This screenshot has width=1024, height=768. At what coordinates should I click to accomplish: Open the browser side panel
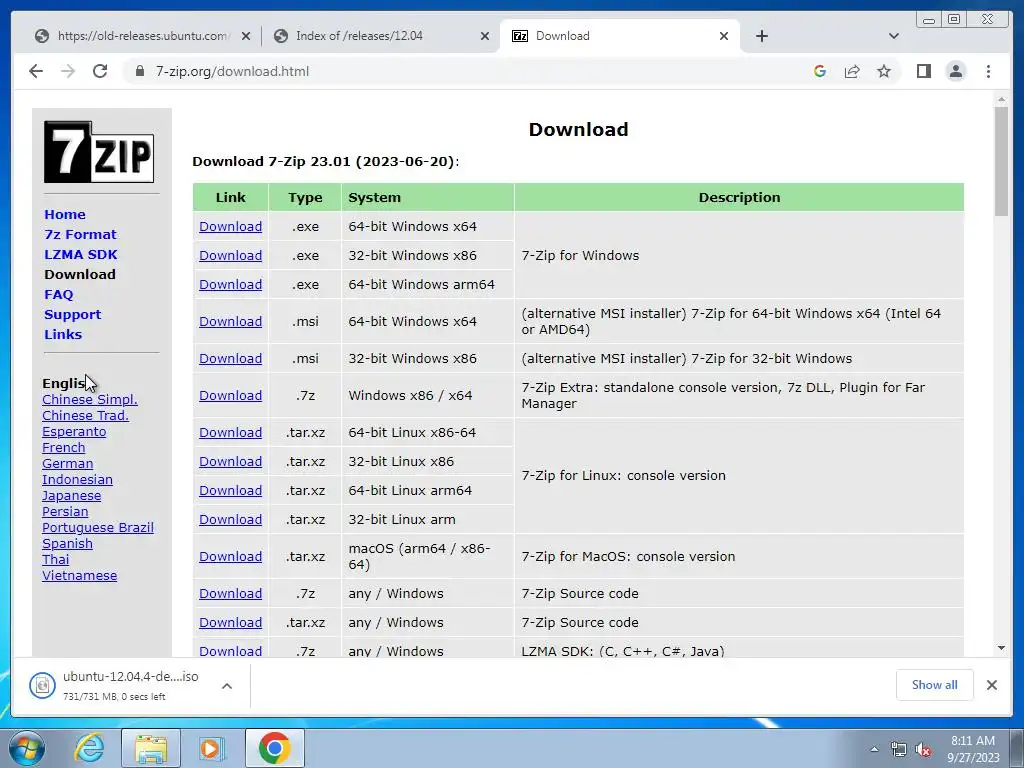click(923, 71)
